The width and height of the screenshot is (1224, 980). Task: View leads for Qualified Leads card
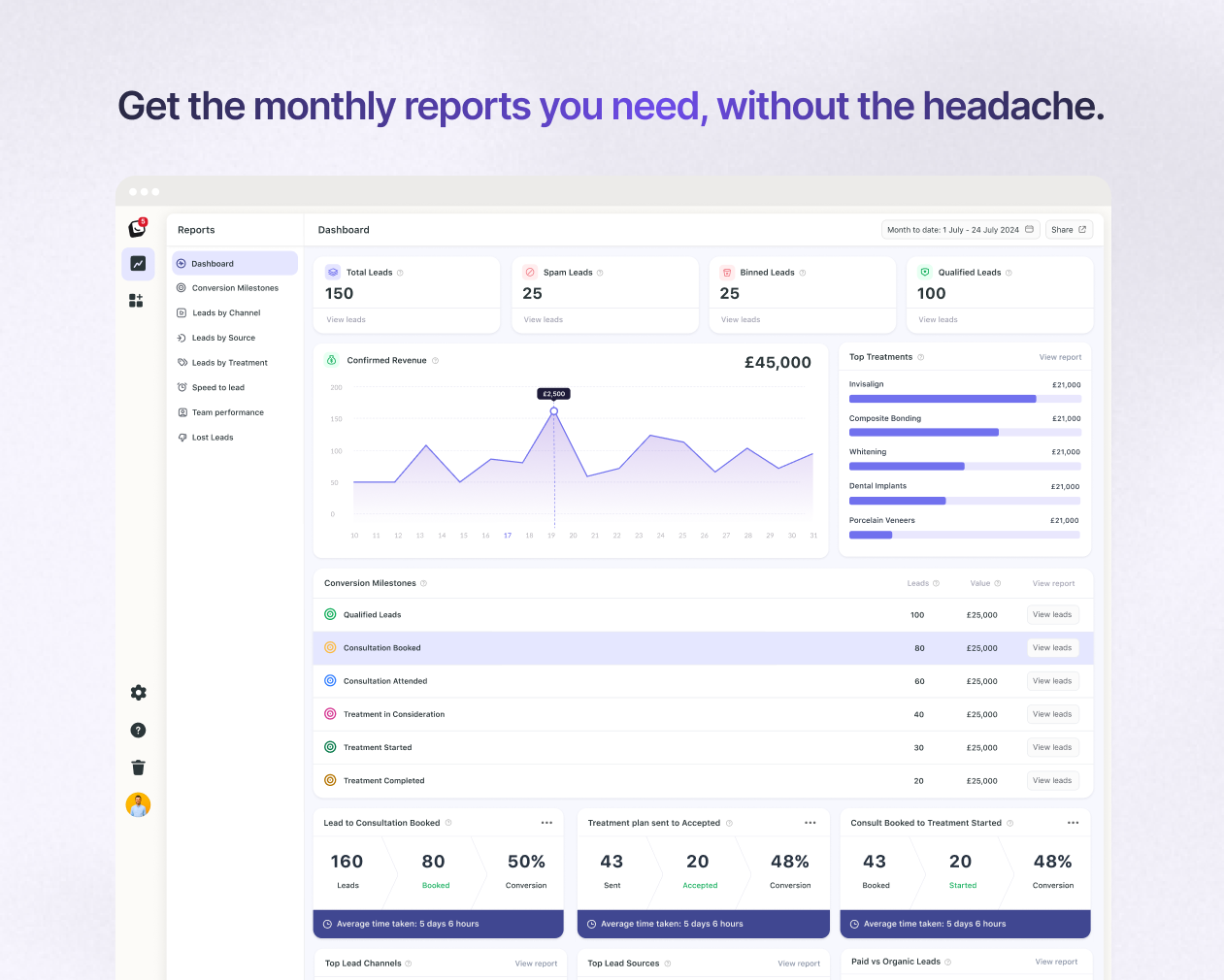point(937,319)
